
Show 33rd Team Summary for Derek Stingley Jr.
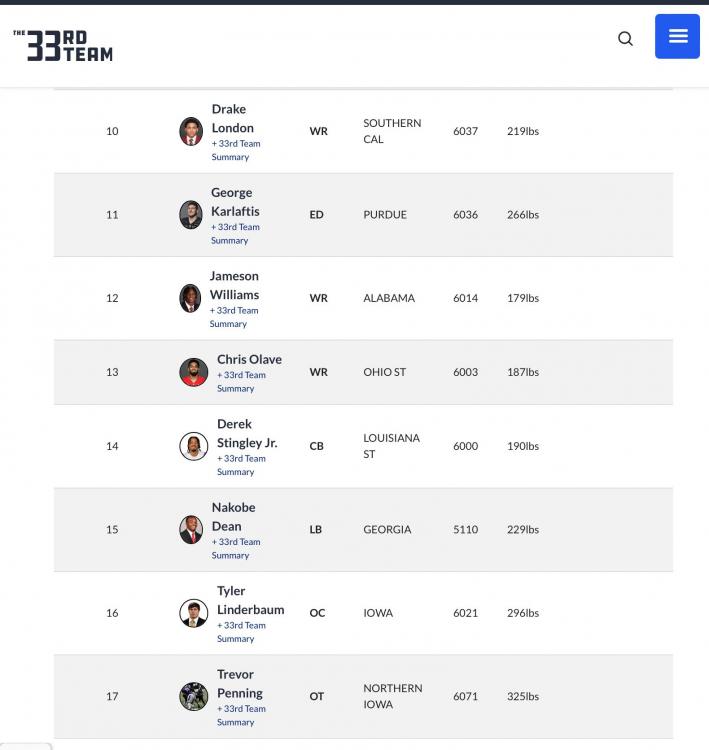point(241,465)
